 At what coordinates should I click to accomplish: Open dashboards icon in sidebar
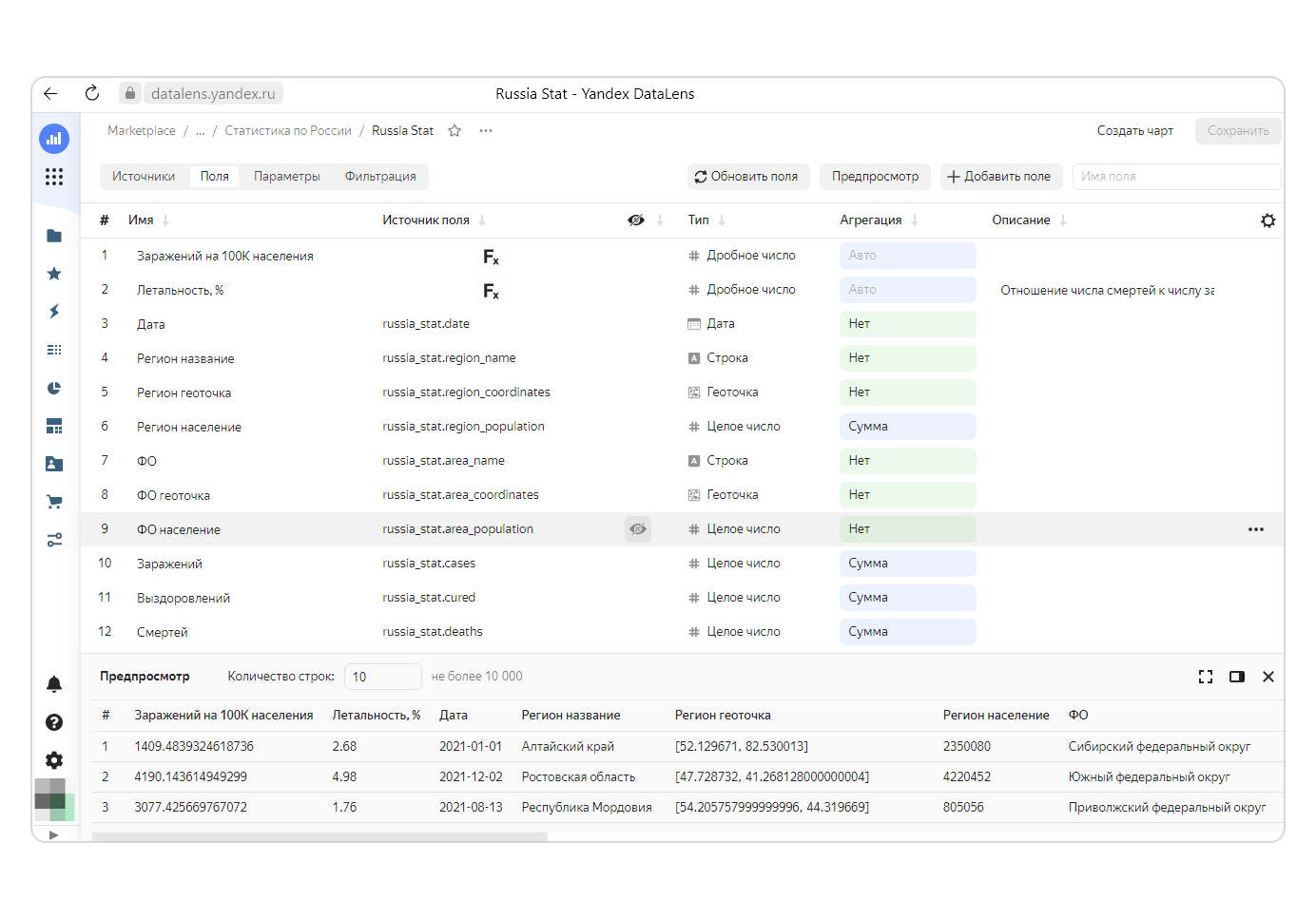54,426
